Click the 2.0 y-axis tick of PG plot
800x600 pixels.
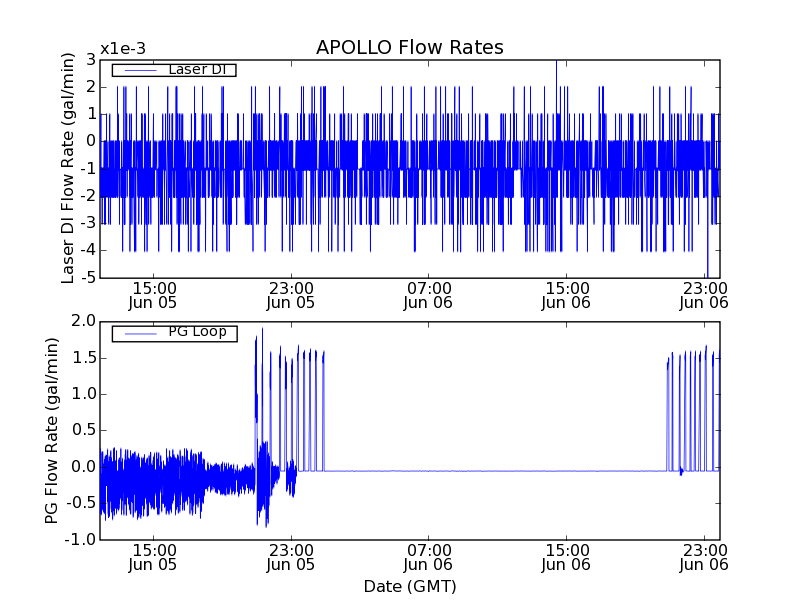coord(84,321)
